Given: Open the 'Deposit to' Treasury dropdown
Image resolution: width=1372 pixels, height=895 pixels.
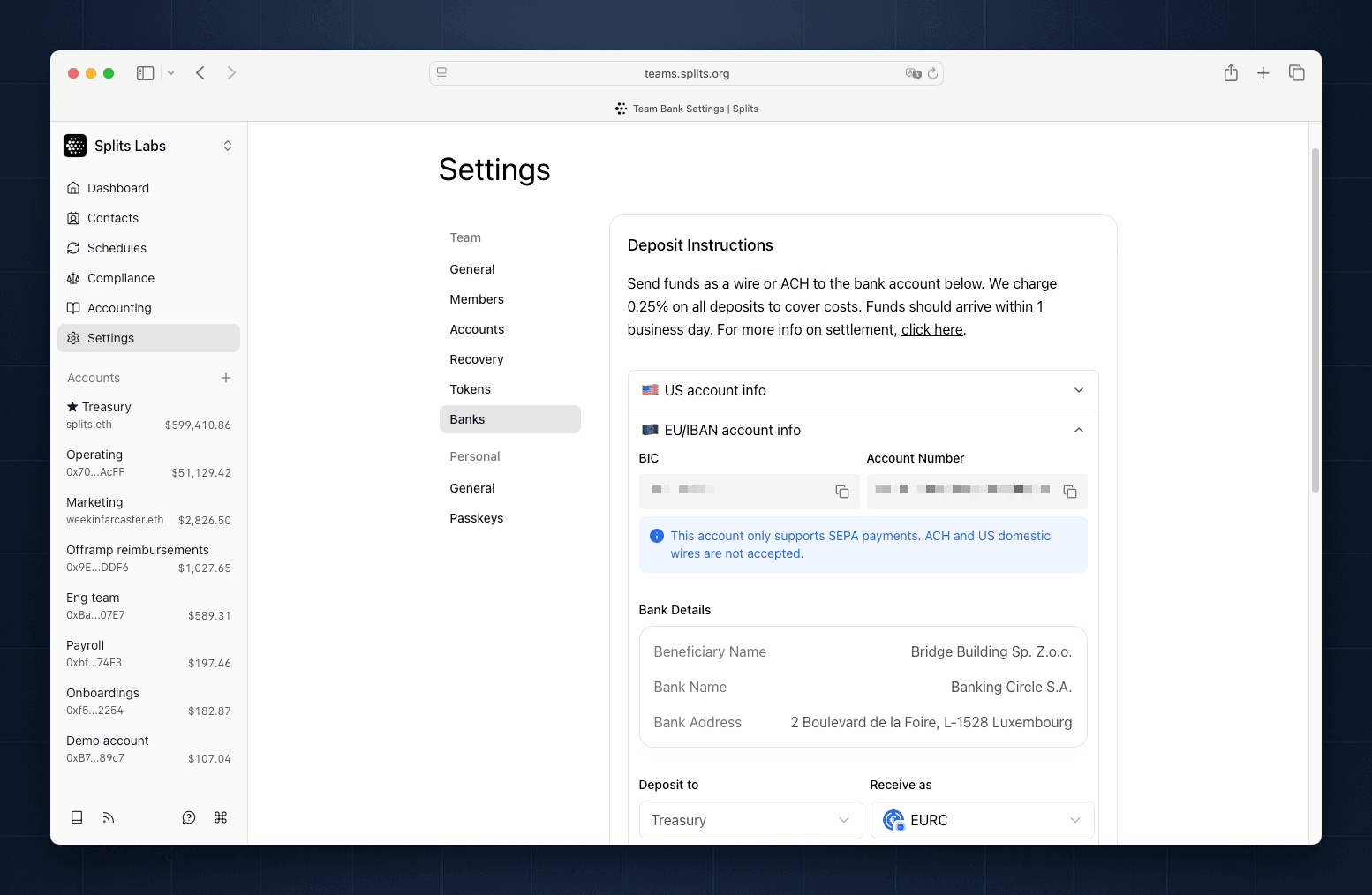Looking at the screenshot, I should (750, 820).
